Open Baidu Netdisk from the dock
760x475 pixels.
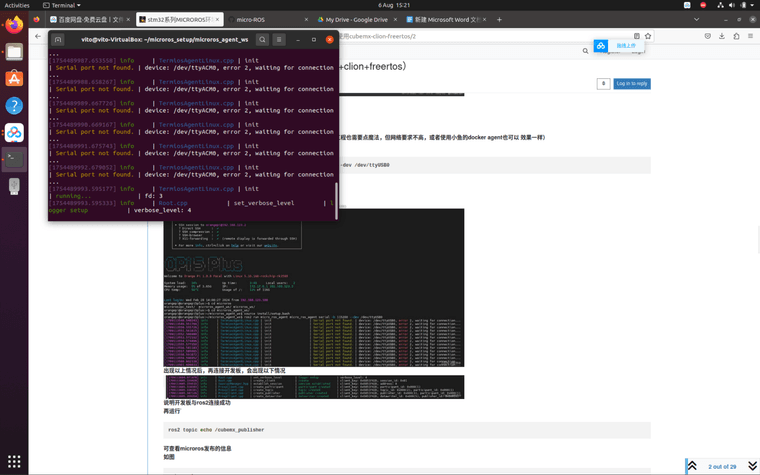(x=14, y=132)
